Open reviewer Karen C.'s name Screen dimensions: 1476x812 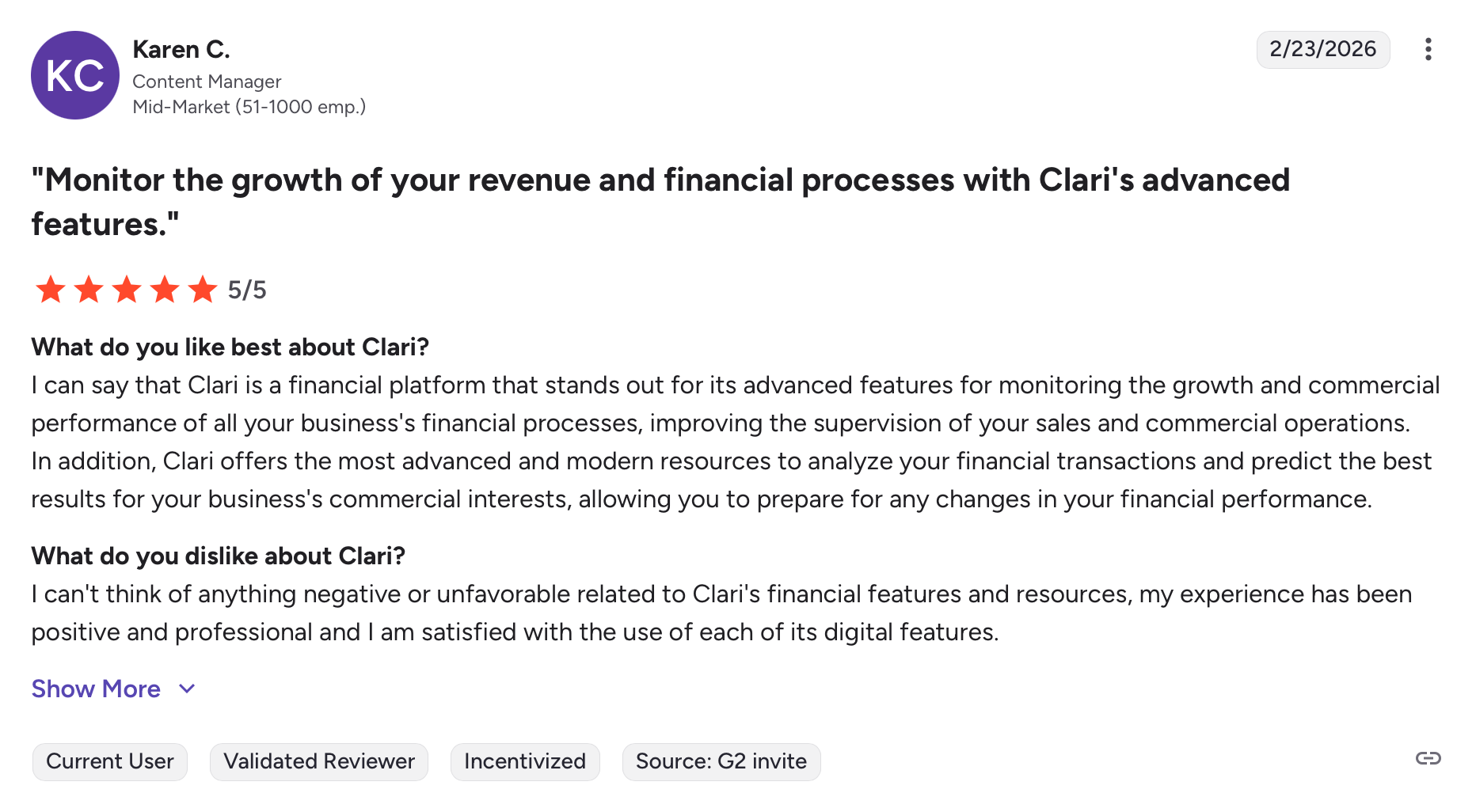pos(181,49)
